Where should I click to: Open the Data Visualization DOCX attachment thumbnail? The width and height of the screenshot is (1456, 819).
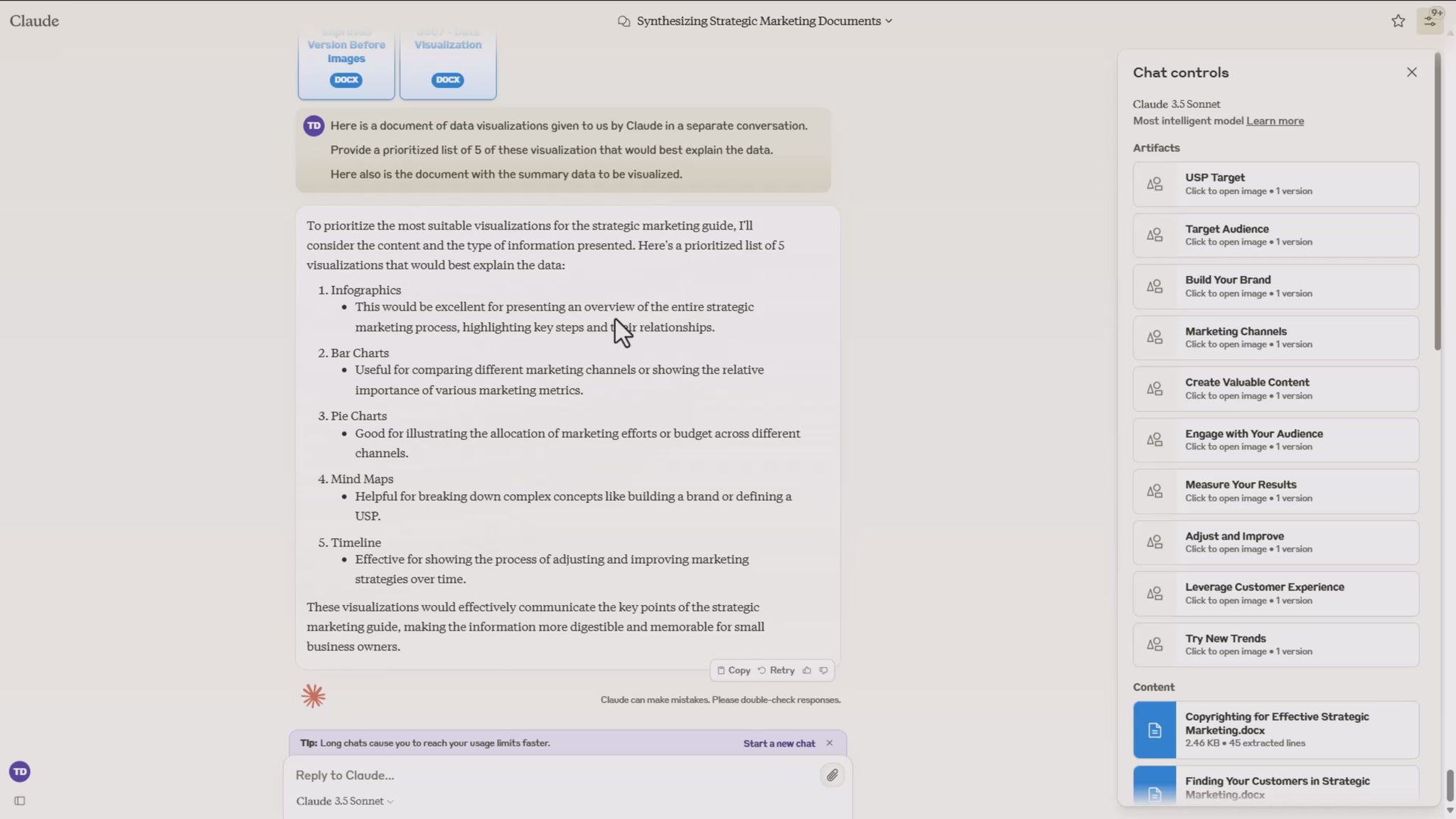click(x=448, y=64)
